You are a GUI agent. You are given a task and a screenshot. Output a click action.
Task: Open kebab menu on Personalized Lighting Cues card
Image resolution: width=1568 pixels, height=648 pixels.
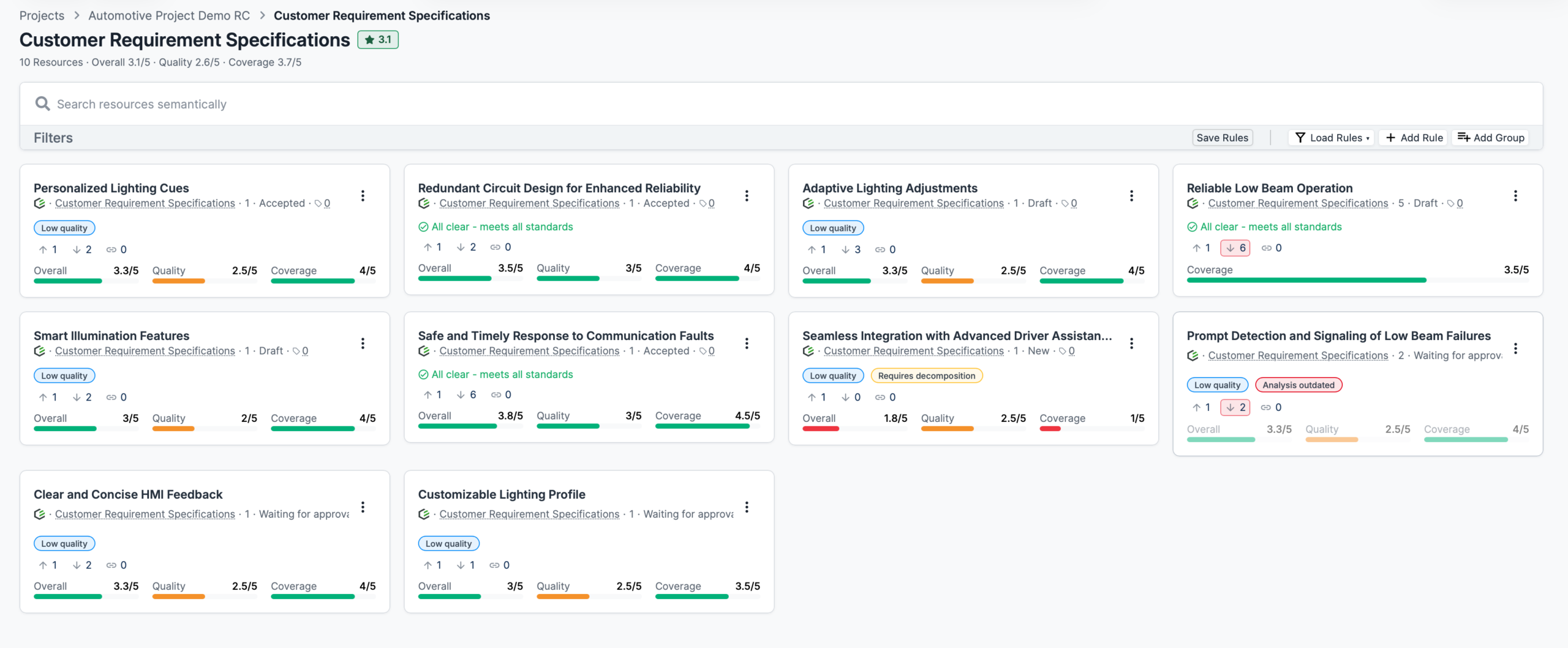tap(363, 195)
